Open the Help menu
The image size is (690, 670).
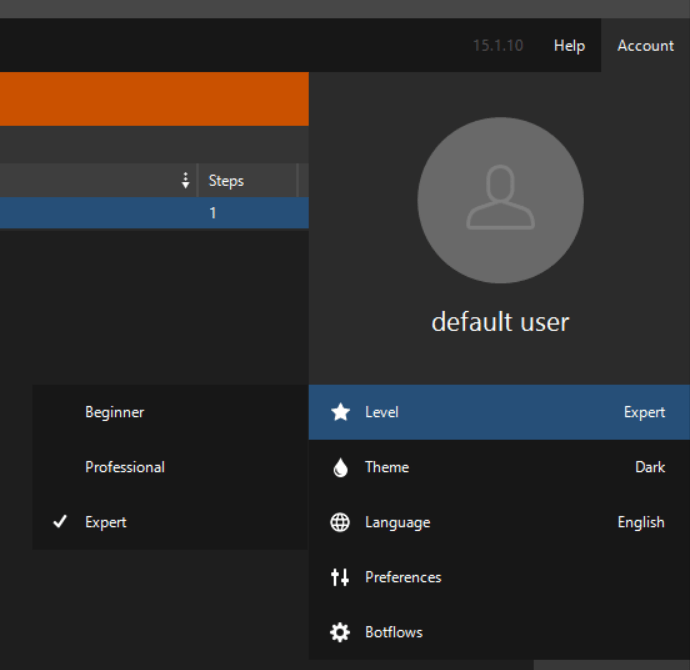(x=569, y=45)
